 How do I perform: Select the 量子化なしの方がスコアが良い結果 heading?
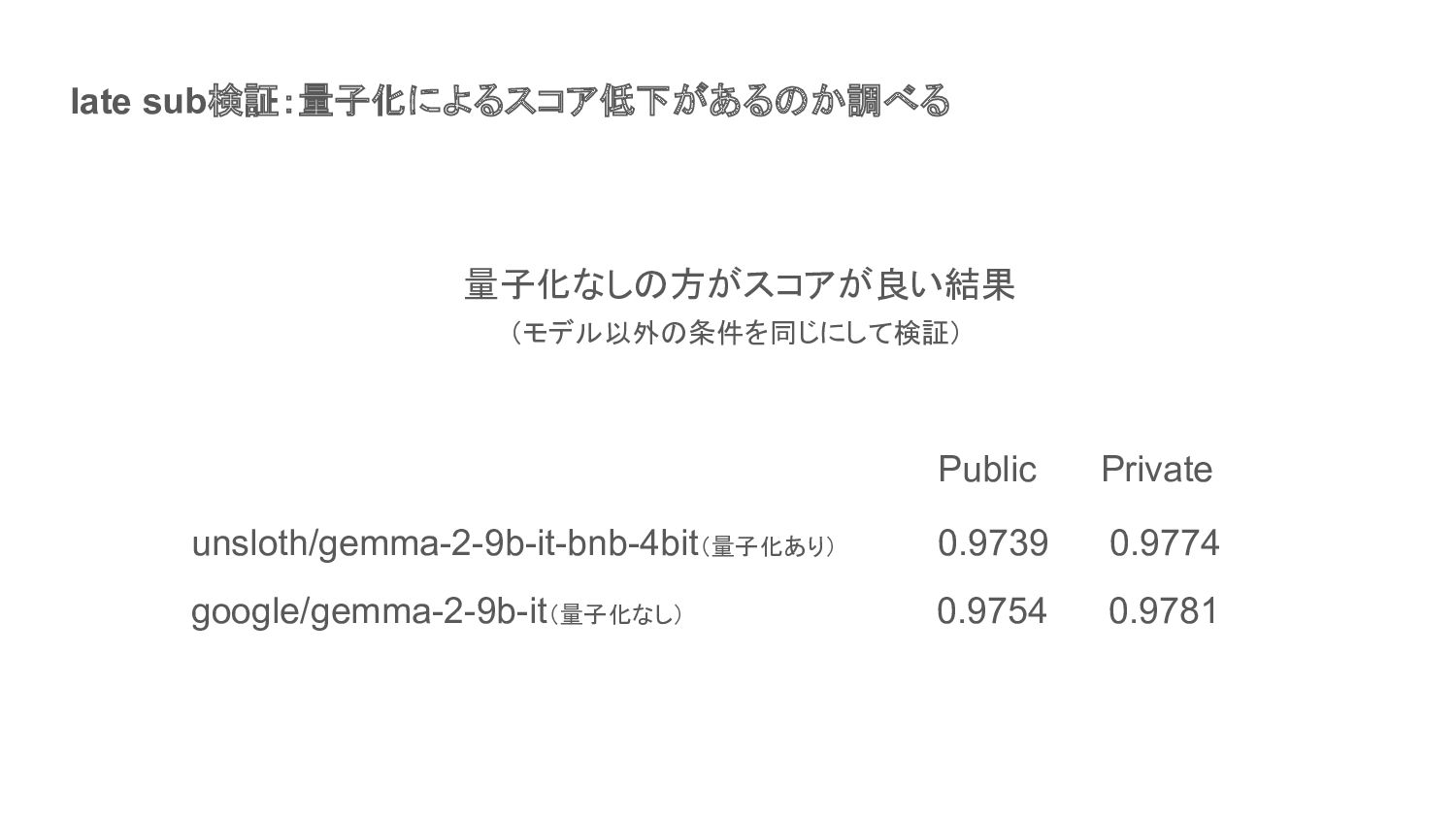coord(740,284)
